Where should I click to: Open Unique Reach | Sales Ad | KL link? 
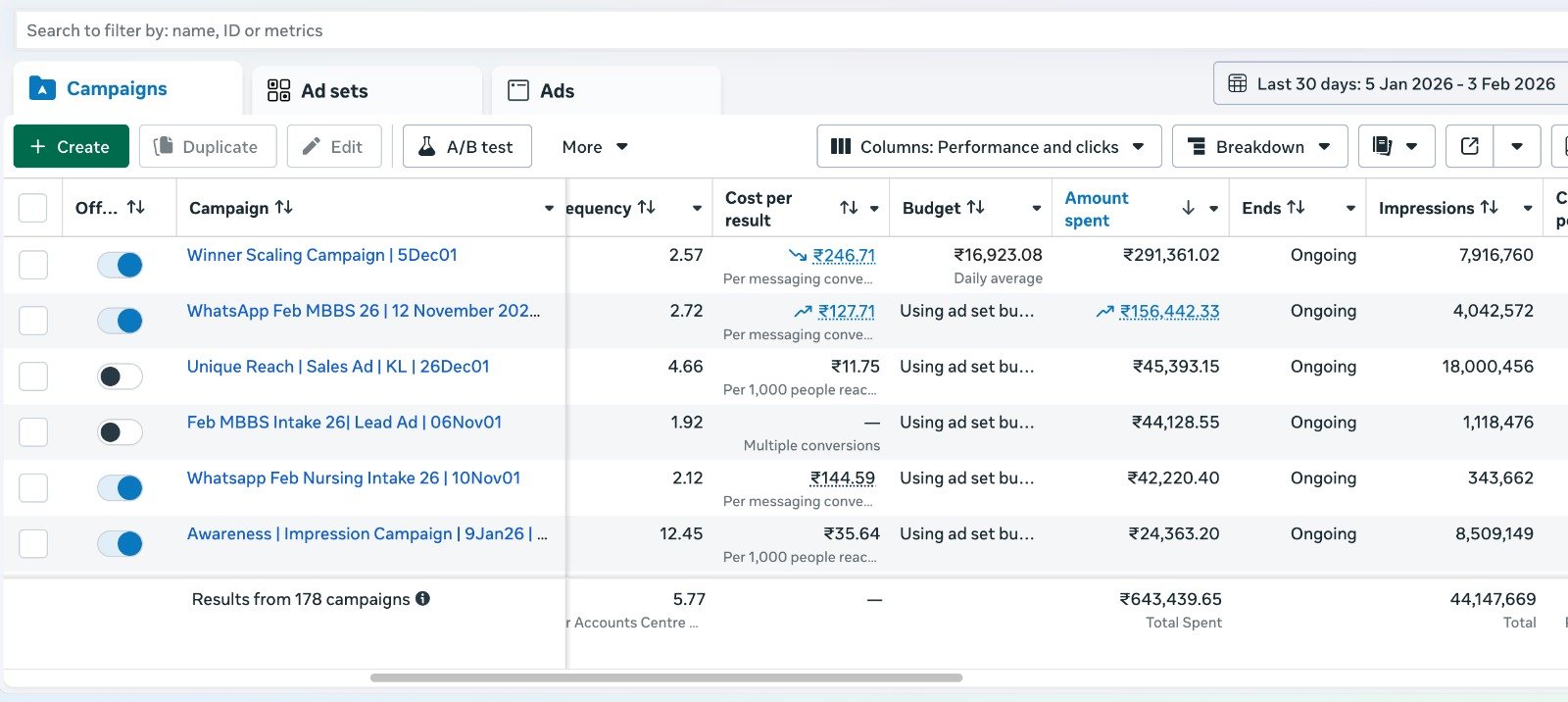pyautogui.click(x=338, y=367)
